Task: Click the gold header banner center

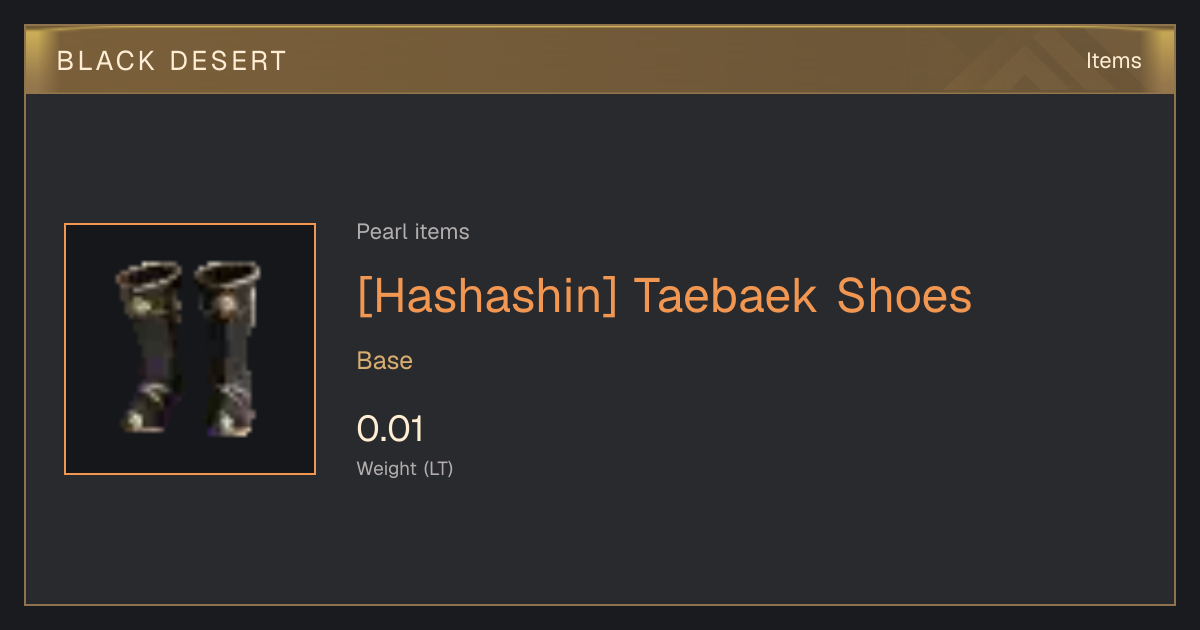Action: tap(600, 60)
